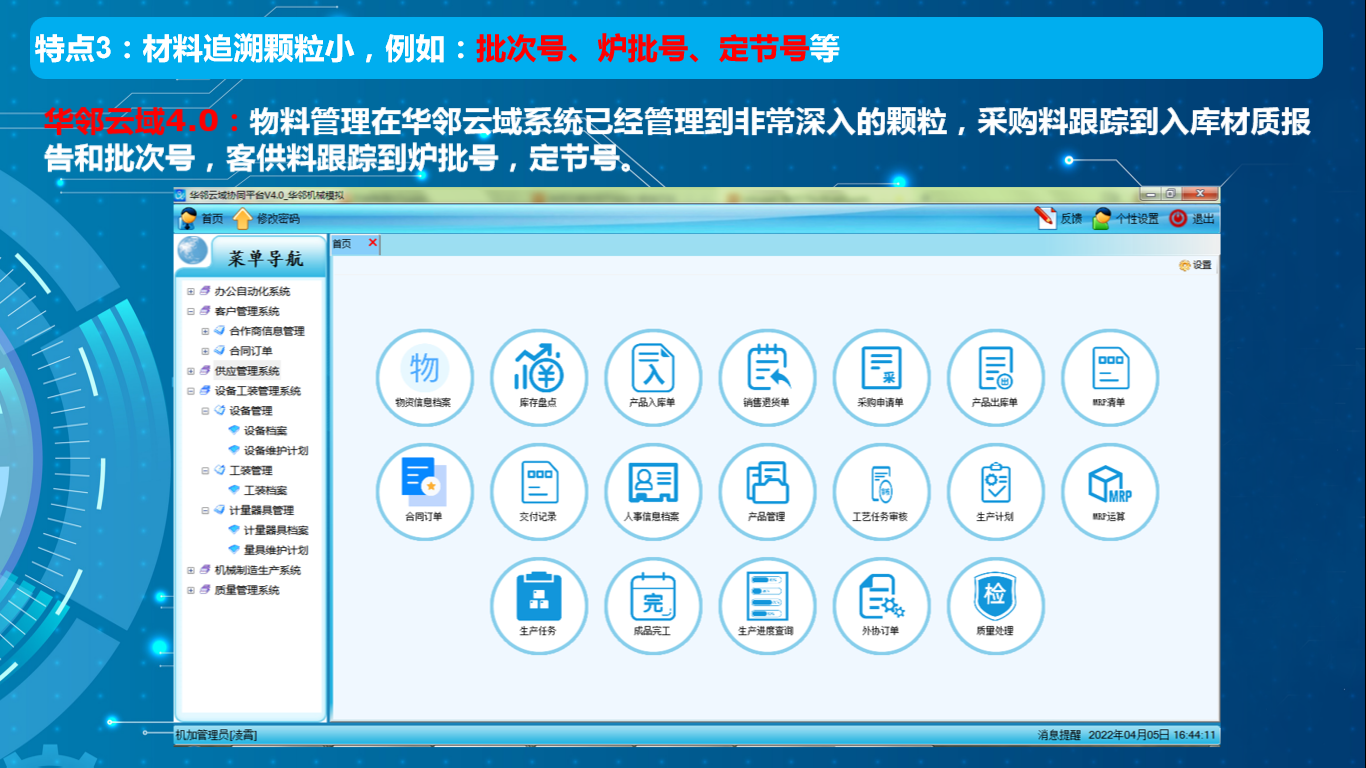Image resolution: width=1366 pixels, height=768 pixels.
Task: Launch the 外协订单 icon
Action: point(881,606)
